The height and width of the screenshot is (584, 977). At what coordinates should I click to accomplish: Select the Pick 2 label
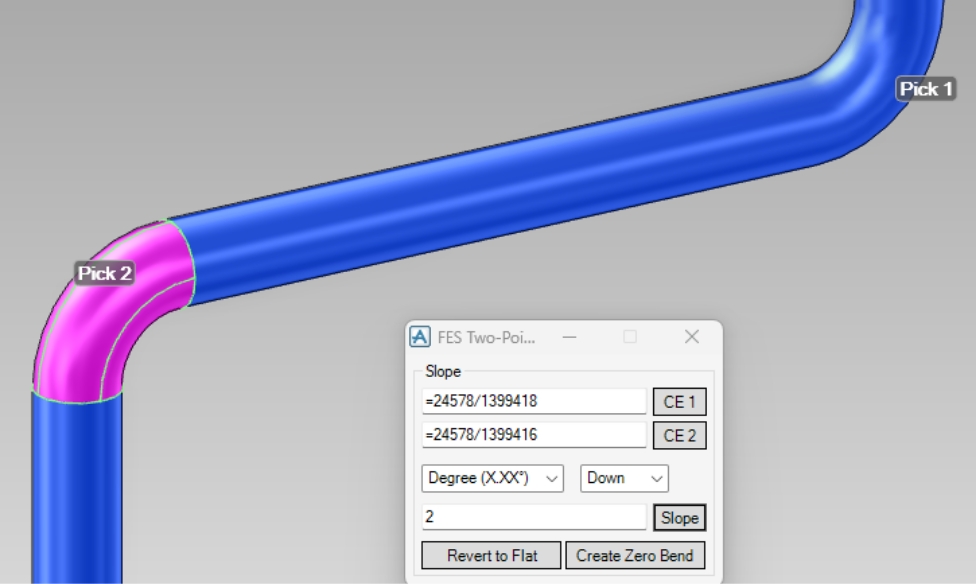105,273
